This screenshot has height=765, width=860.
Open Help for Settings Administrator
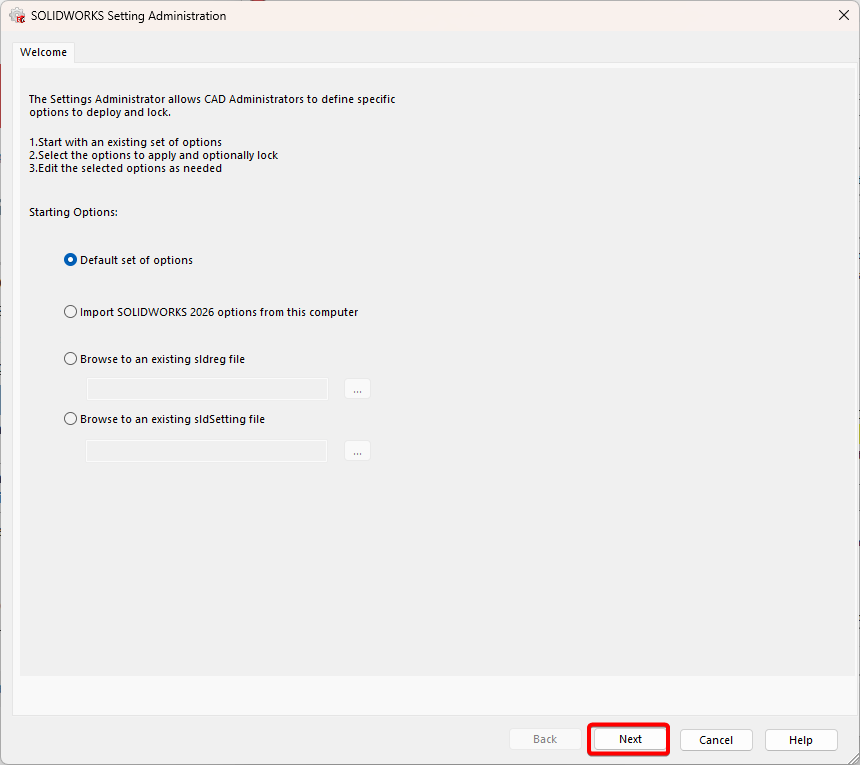point(801,740)
